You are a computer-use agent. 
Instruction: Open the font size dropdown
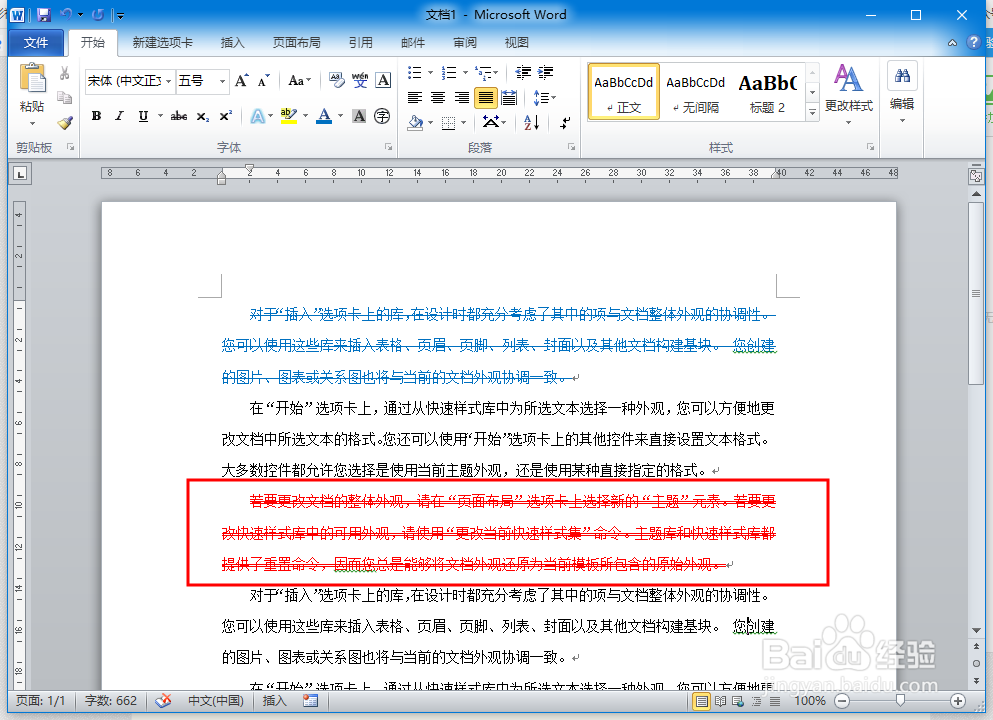point(223,79)
